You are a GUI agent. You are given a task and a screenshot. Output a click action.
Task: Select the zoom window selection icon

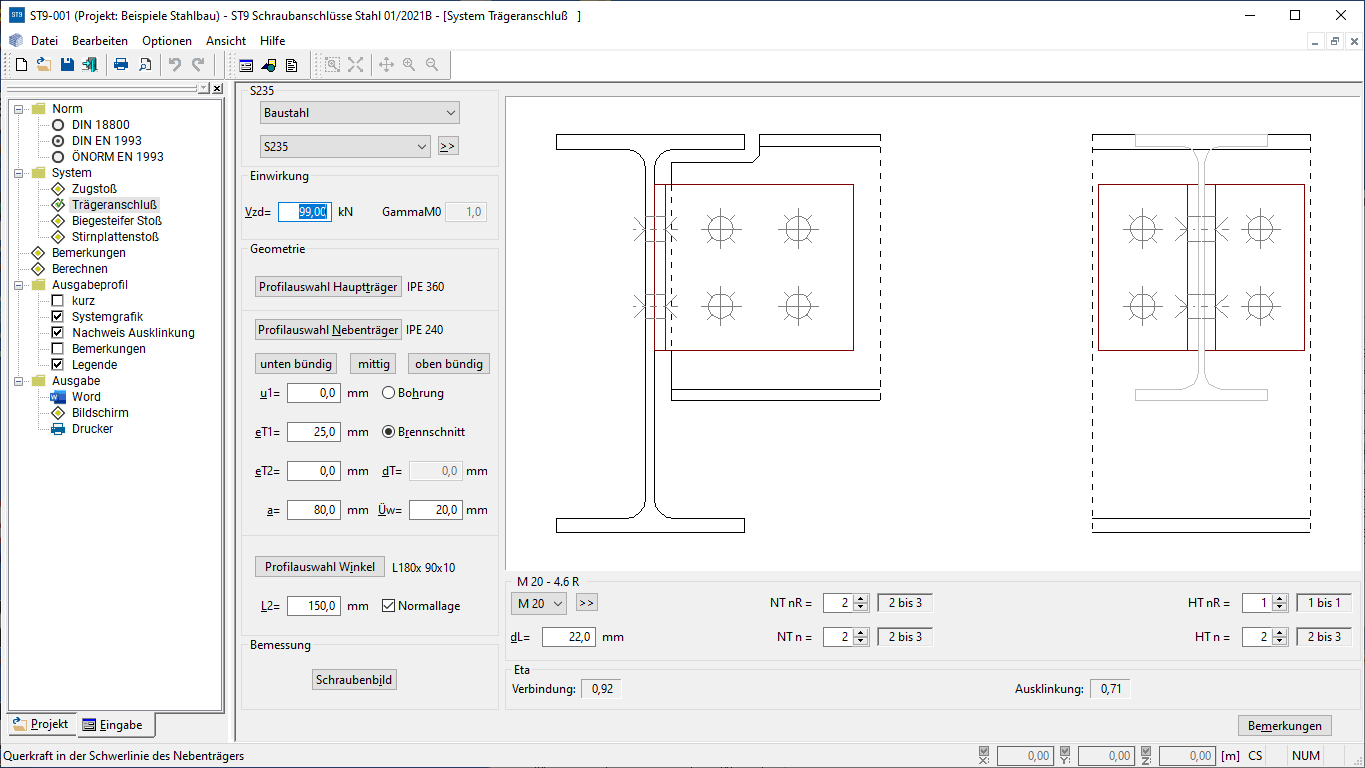point(332,65)
